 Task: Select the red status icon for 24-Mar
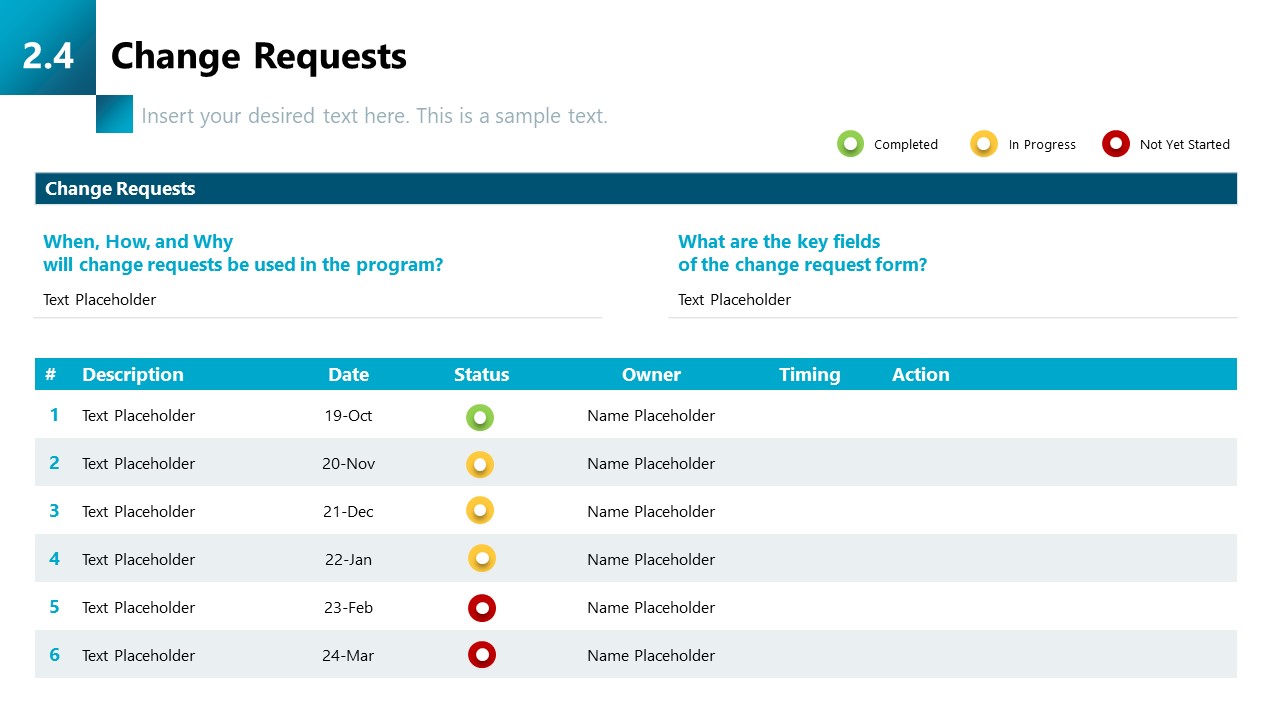point(482,654)
